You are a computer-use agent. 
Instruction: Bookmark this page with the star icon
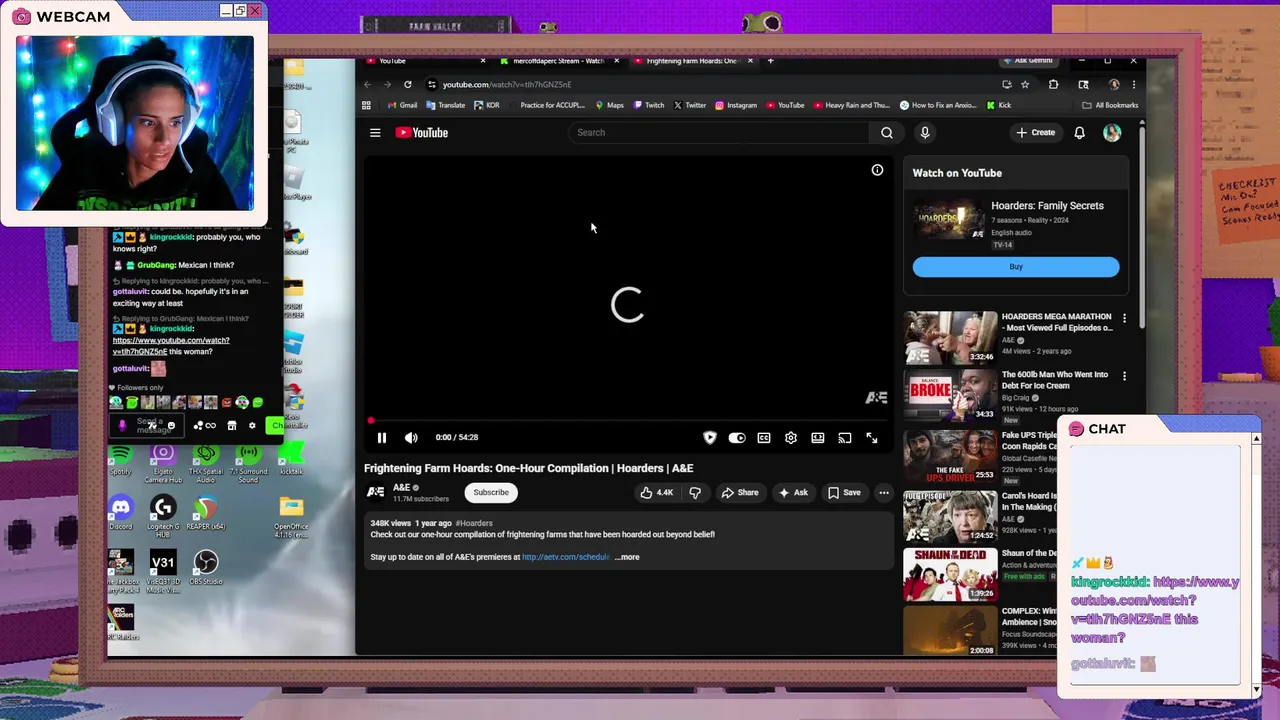tap(1025, 85)
